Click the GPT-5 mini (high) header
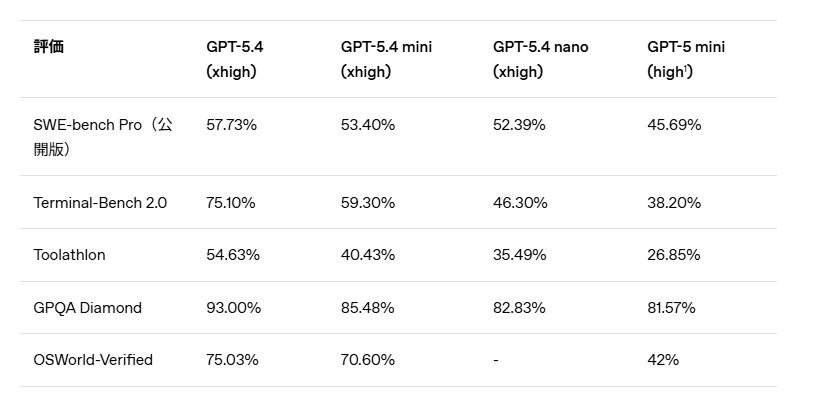Screen dimensions: 821x408 (686, 59)
